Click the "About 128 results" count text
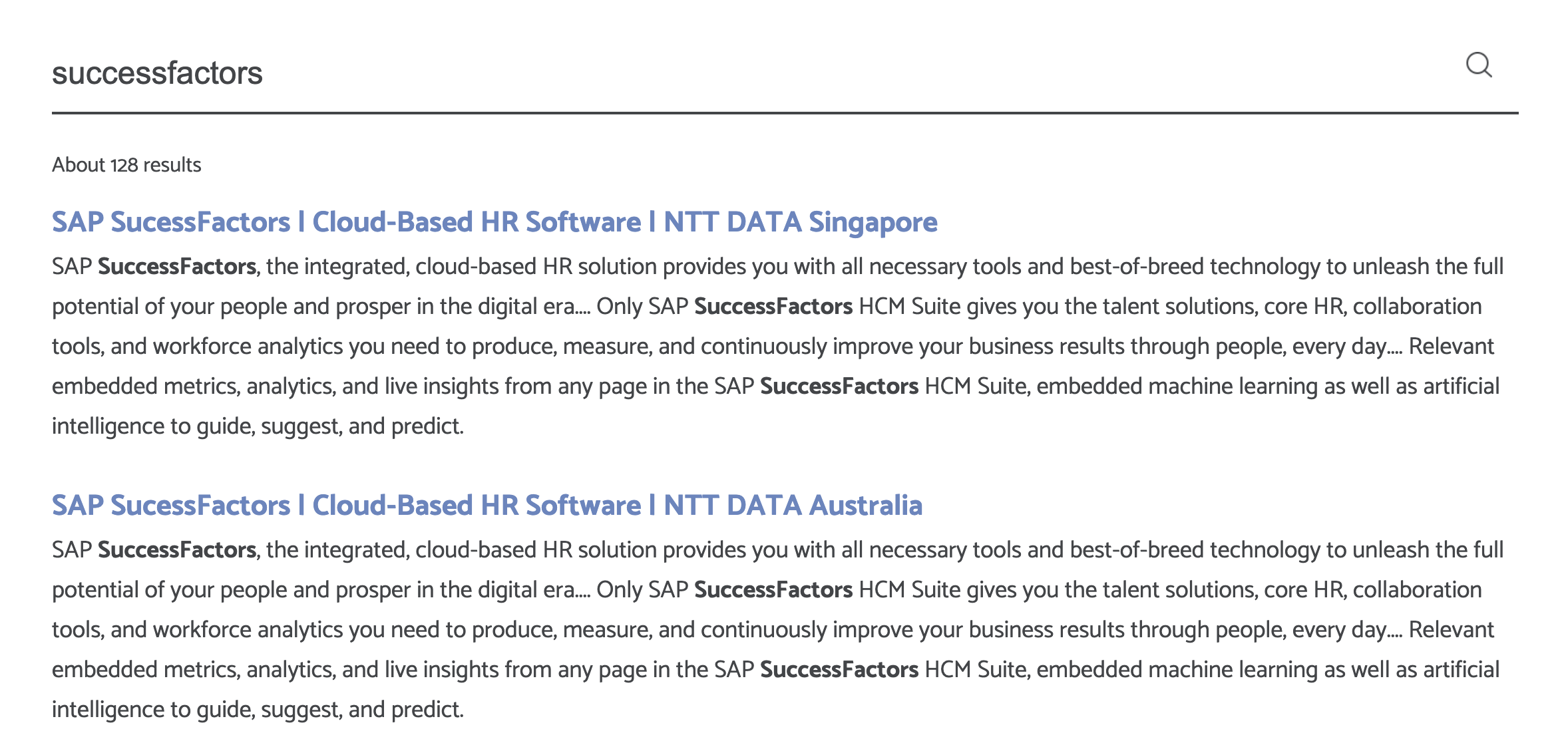 (x=126, y=165)
